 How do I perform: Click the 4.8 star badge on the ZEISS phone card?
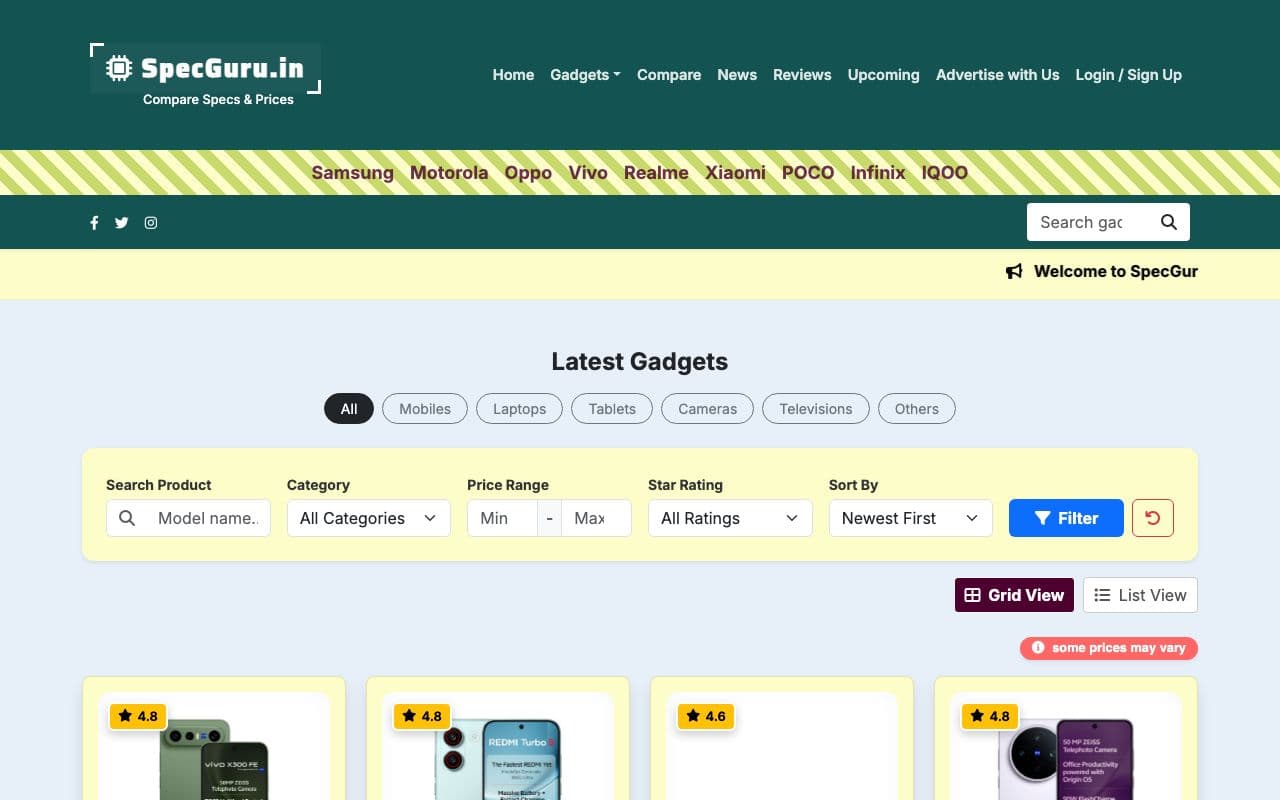(990, 716)
